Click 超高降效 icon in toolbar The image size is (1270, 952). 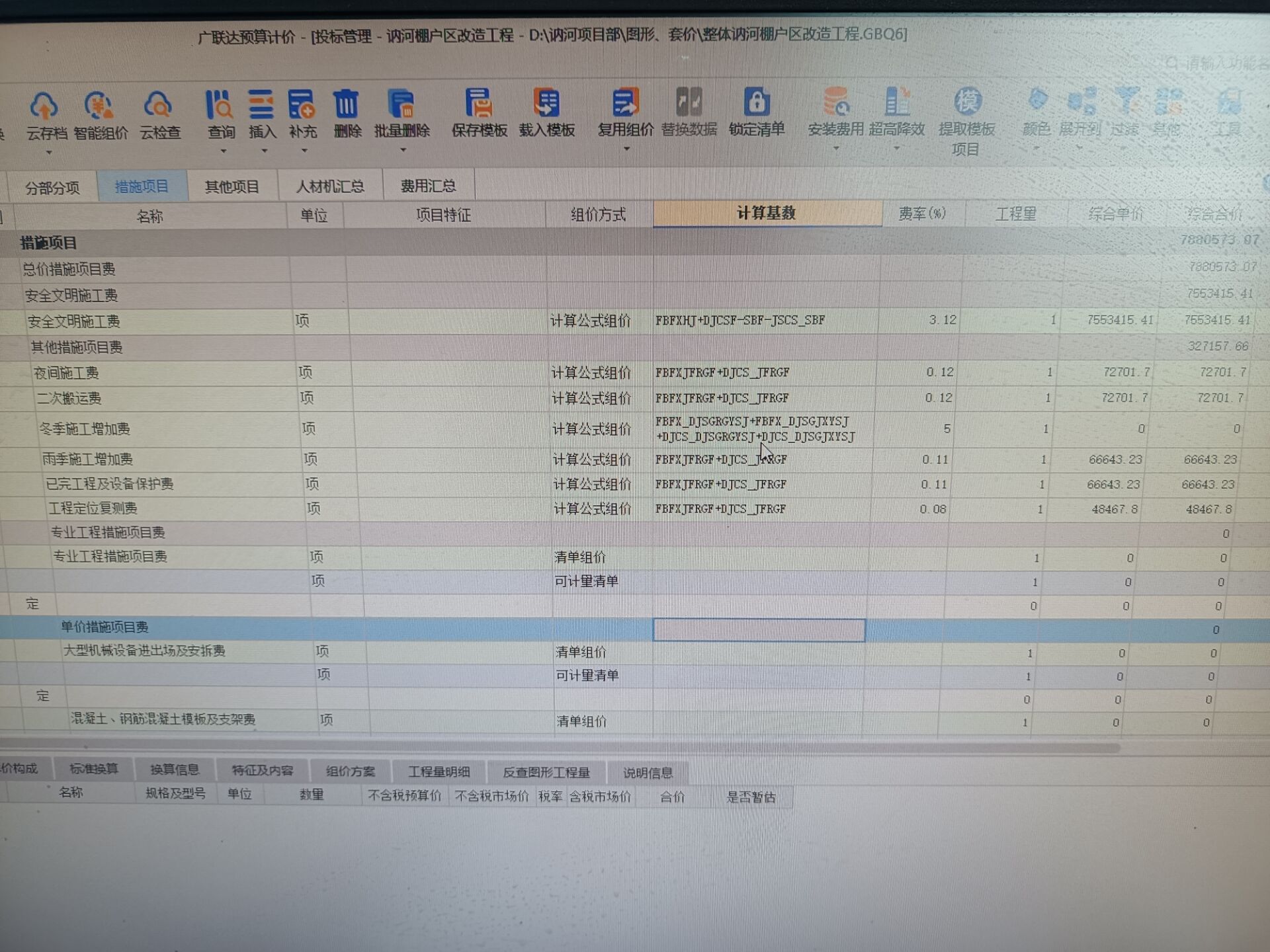pos(897,102)
